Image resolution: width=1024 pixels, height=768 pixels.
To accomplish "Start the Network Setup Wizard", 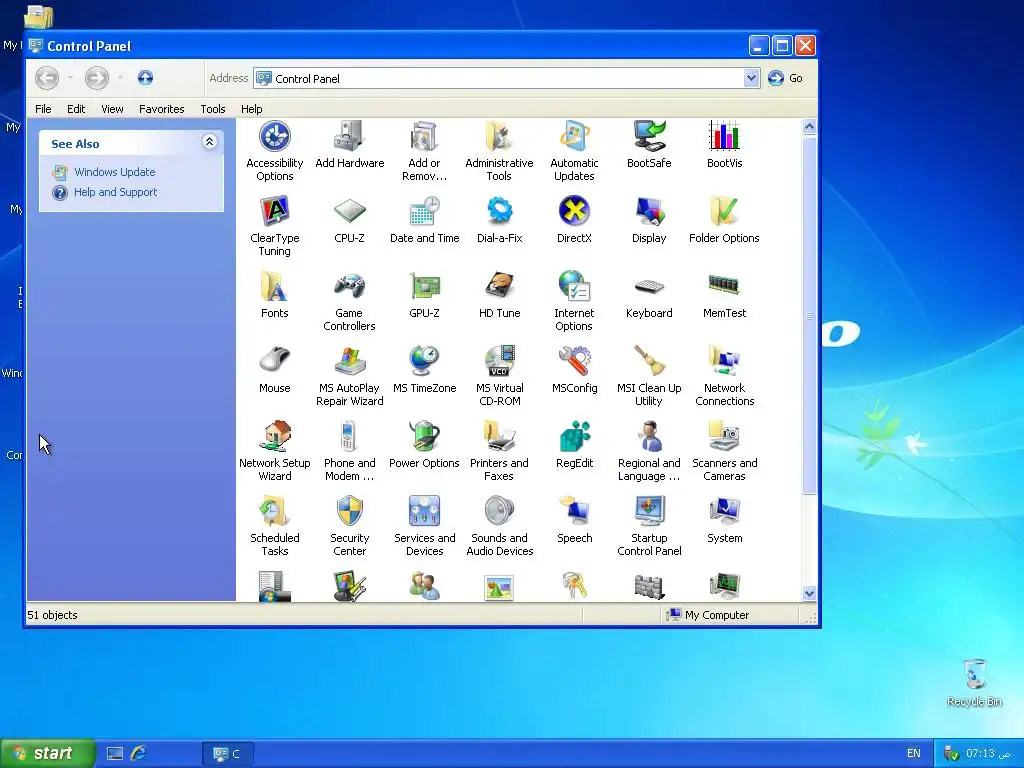I will click(x=274, y=452).
